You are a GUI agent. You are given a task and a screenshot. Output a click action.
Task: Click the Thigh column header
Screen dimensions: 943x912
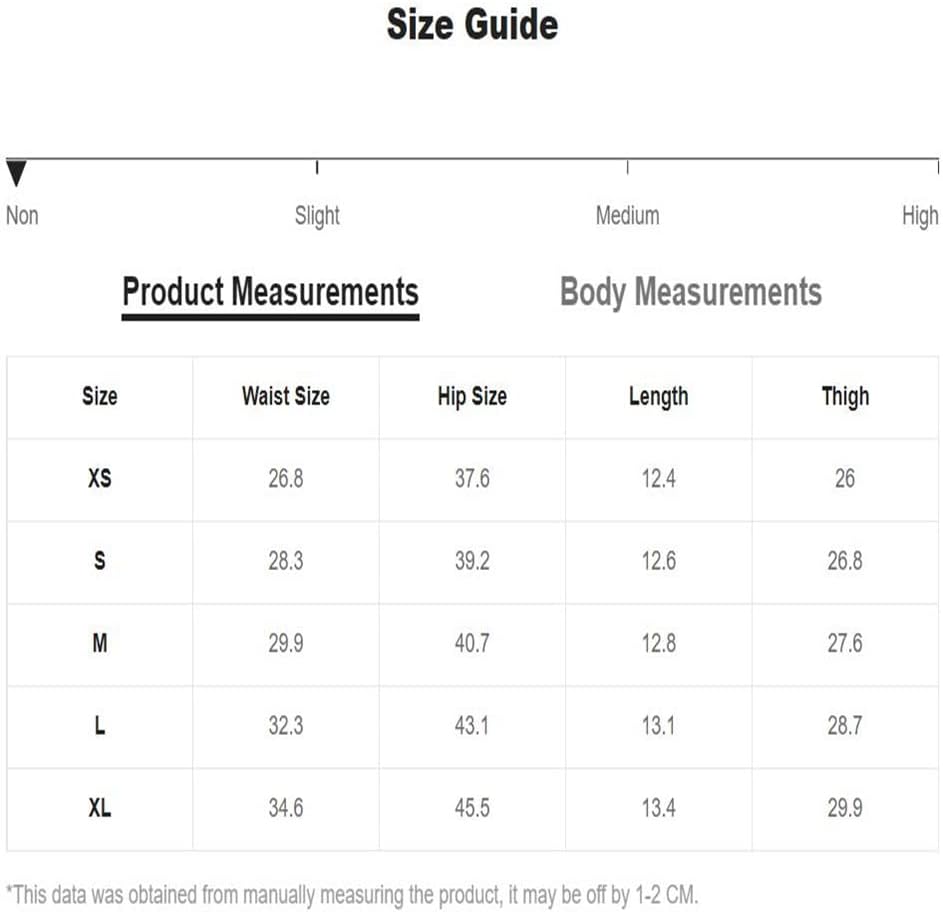click(x=845, y=396)
